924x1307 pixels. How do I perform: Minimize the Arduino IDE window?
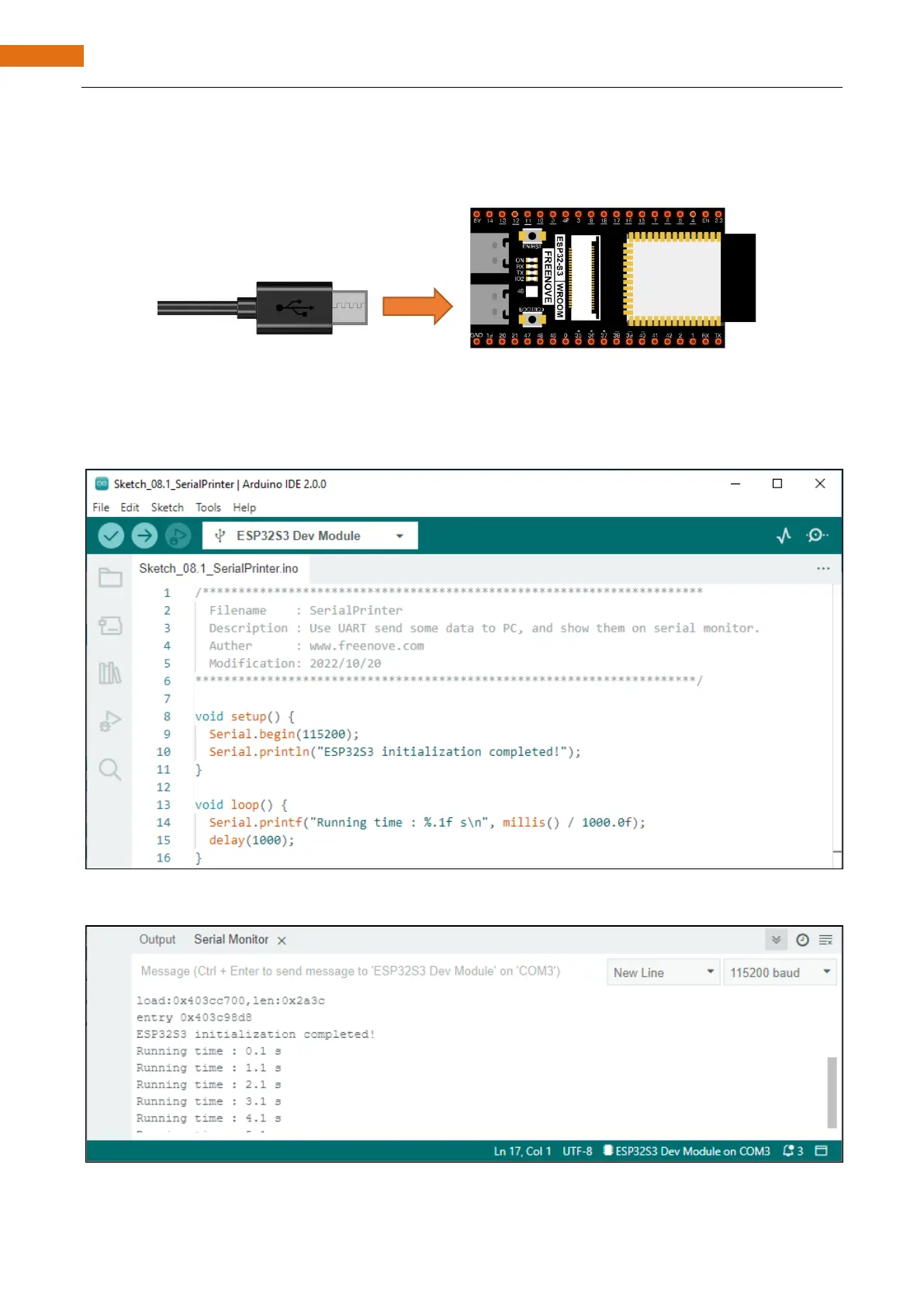click(735, 484)
